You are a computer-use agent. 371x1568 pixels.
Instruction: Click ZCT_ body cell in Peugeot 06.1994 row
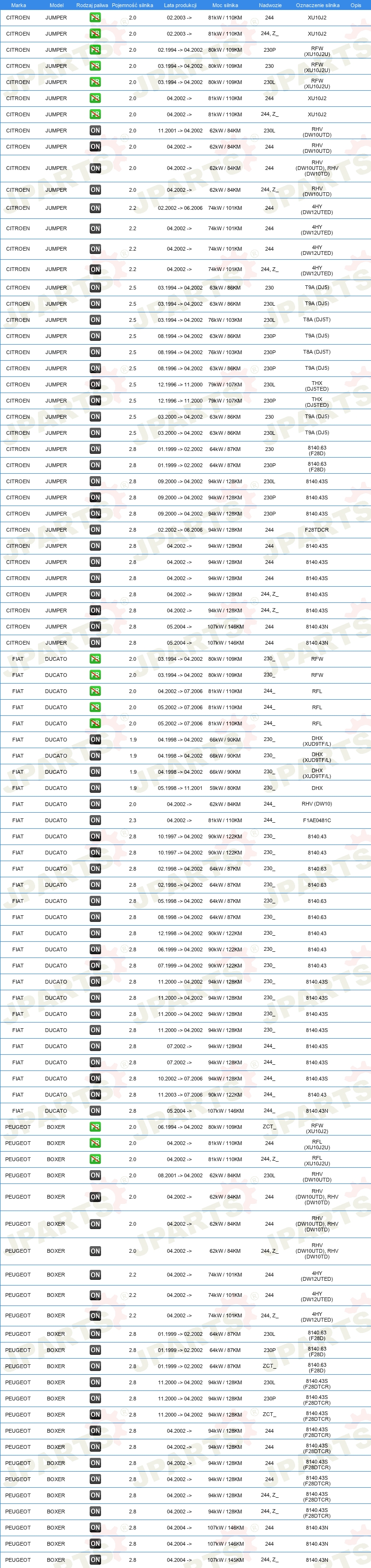(x=269, y=1127)
